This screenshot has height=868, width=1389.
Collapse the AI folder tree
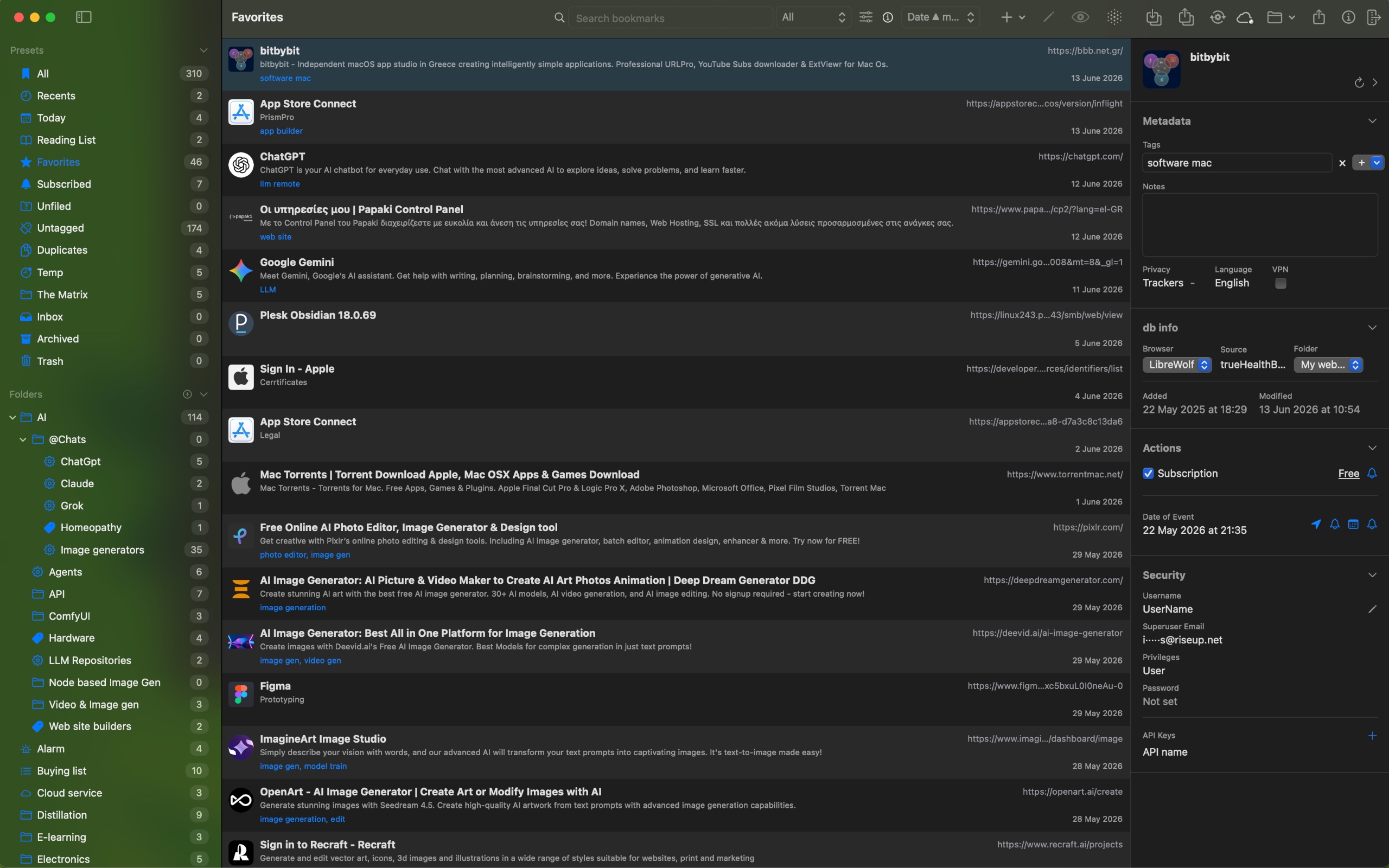[x=12, y=417]
